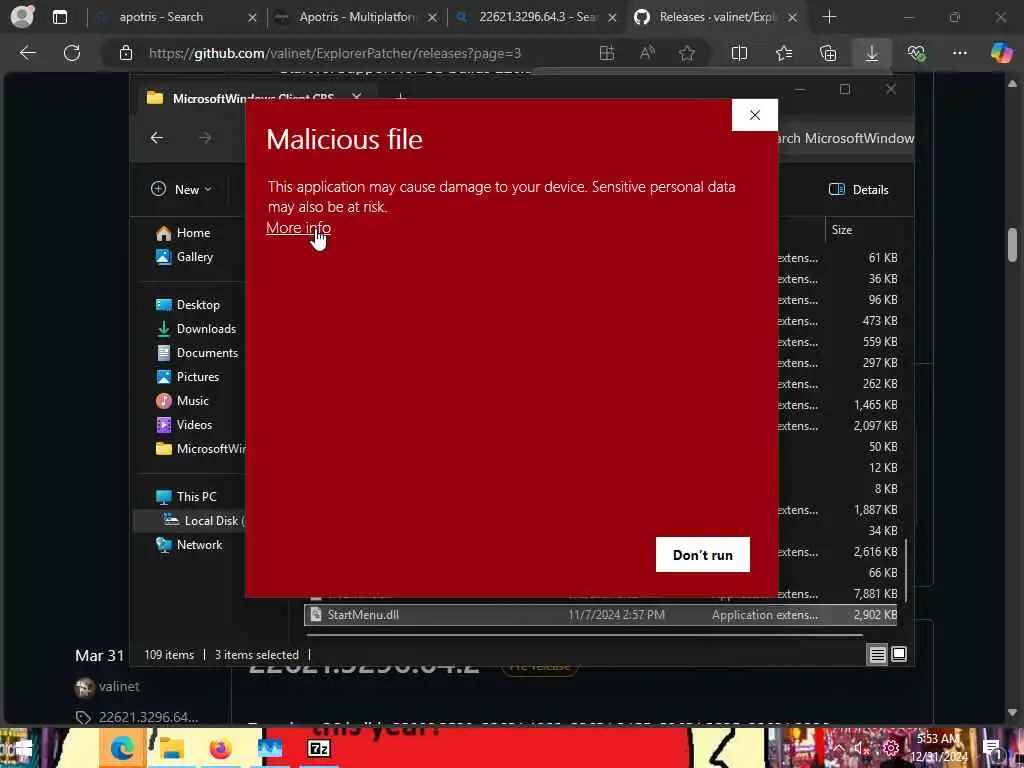Screen dimensions: 1024x768
Task: Click the 1,465 KB size cell
Action: pos(875,405)
